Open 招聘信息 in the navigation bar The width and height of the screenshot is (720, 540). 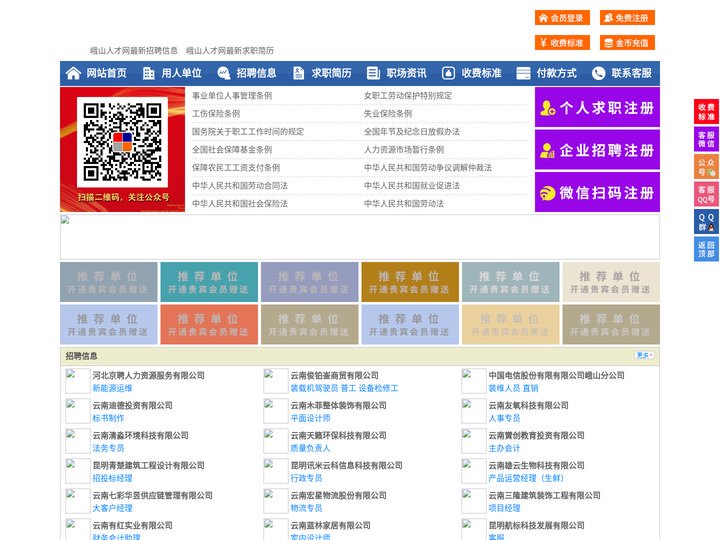point(256,73)
